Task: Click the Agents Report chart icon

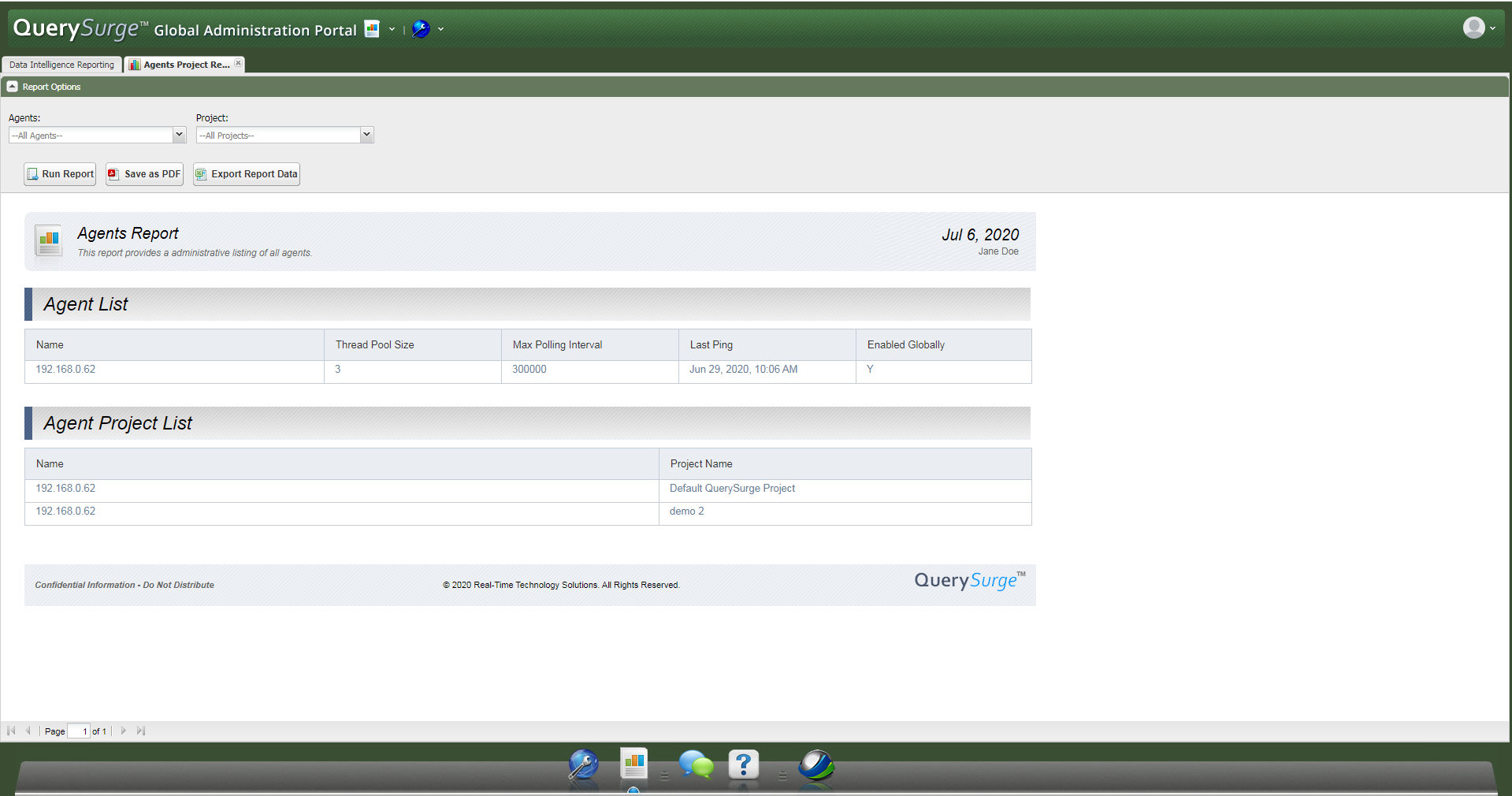Action: (x=49, y=240)
